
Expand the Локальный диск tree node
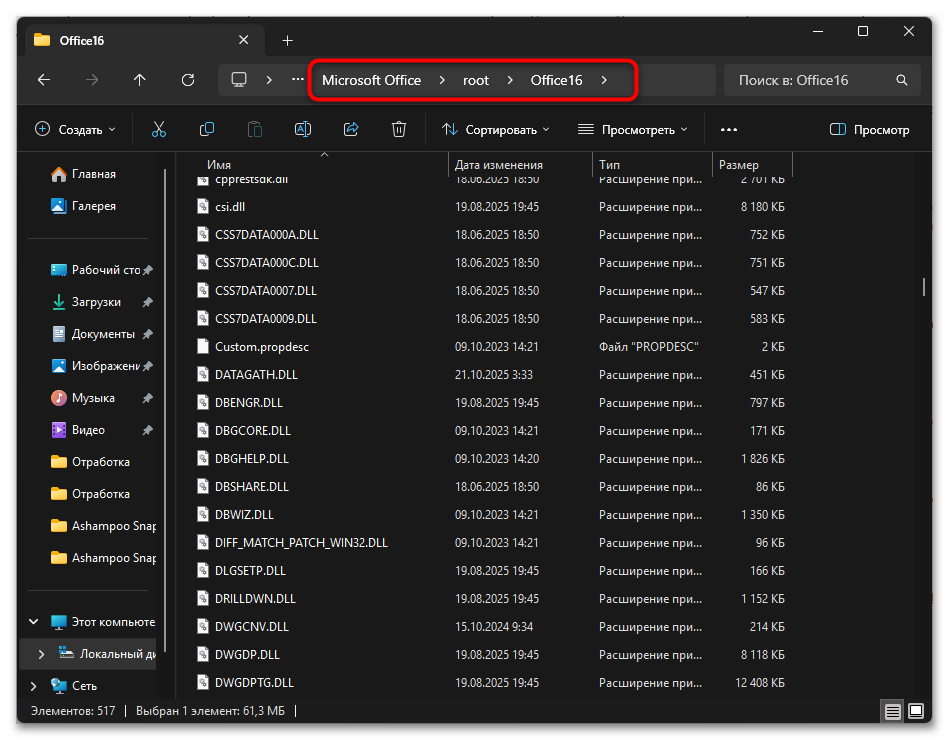pos(41,654)
